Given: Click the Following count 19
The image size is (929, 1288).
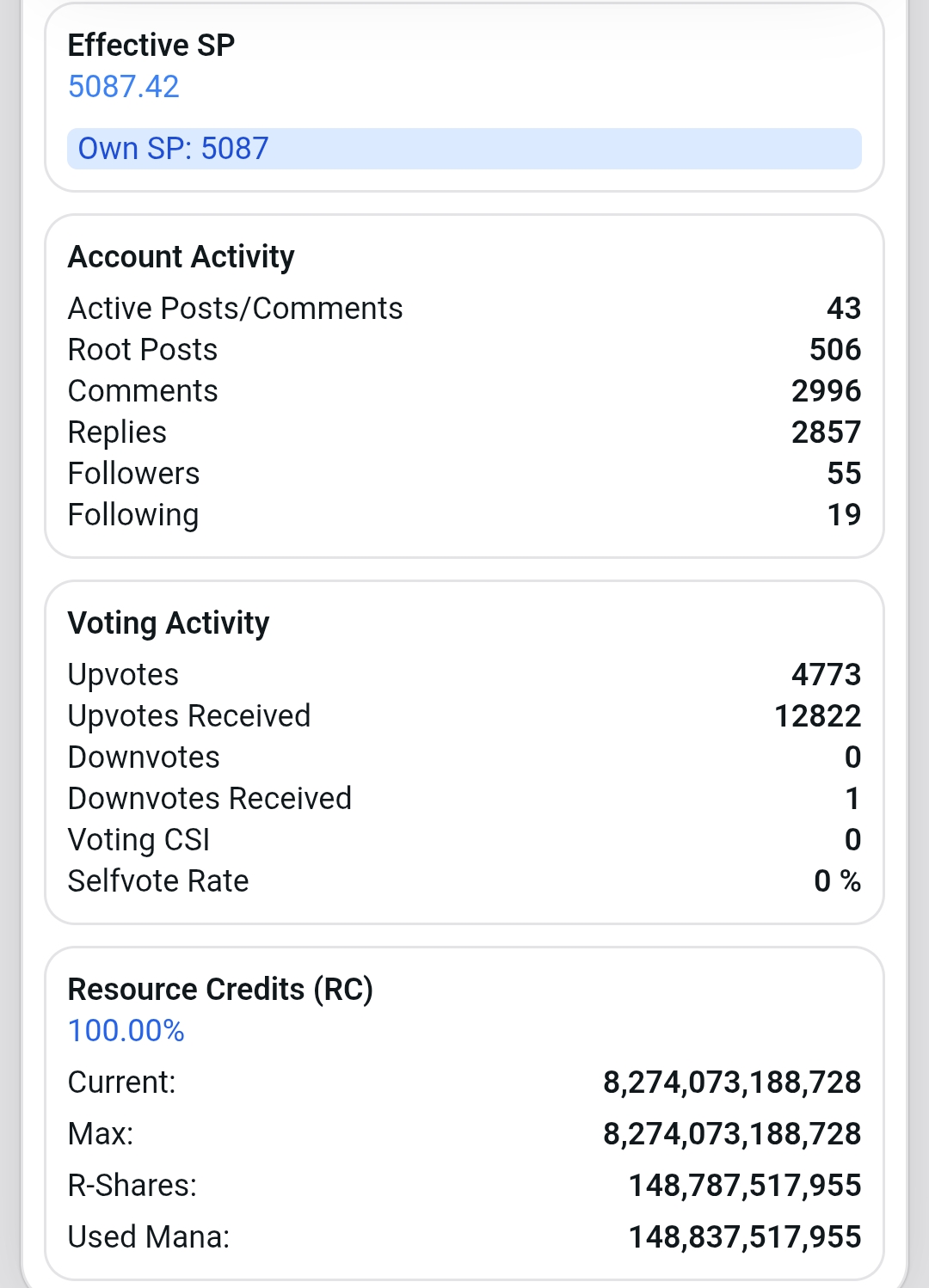Looking at the screenshot, I should tap(844, 515).
